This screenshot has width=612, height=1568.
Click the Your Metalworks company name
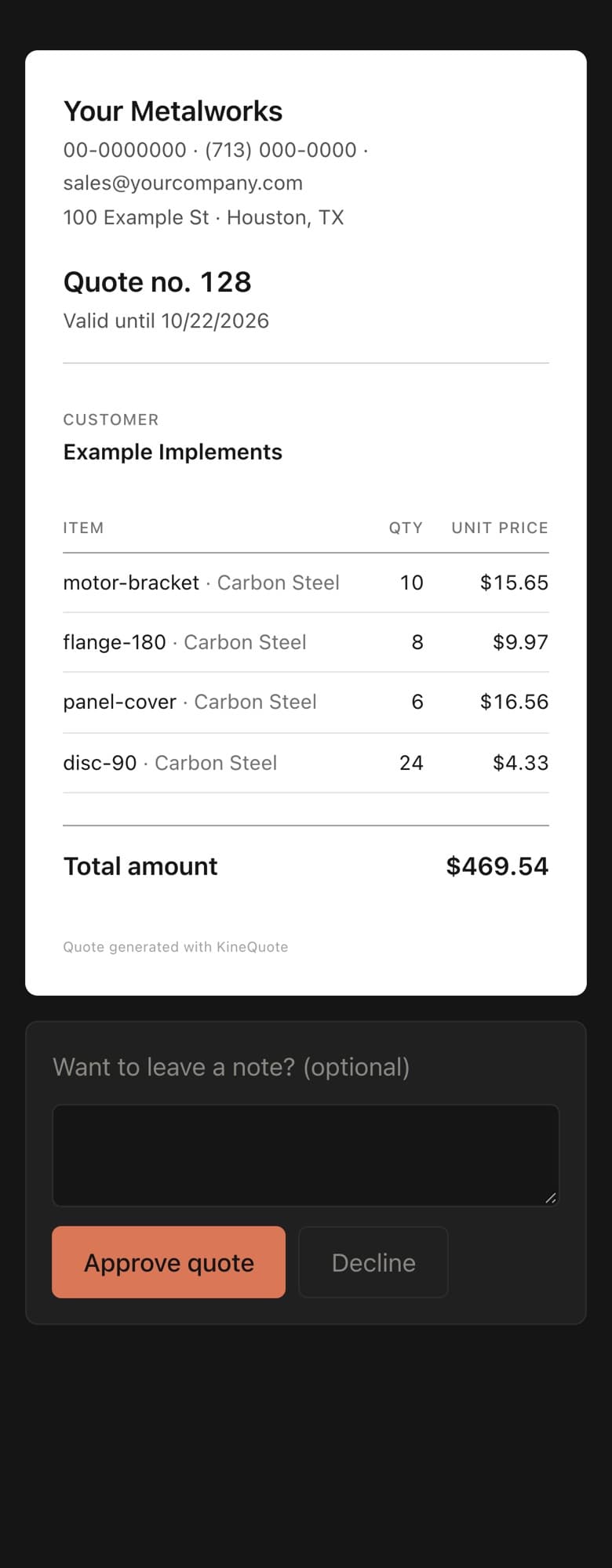pos(173,111)
